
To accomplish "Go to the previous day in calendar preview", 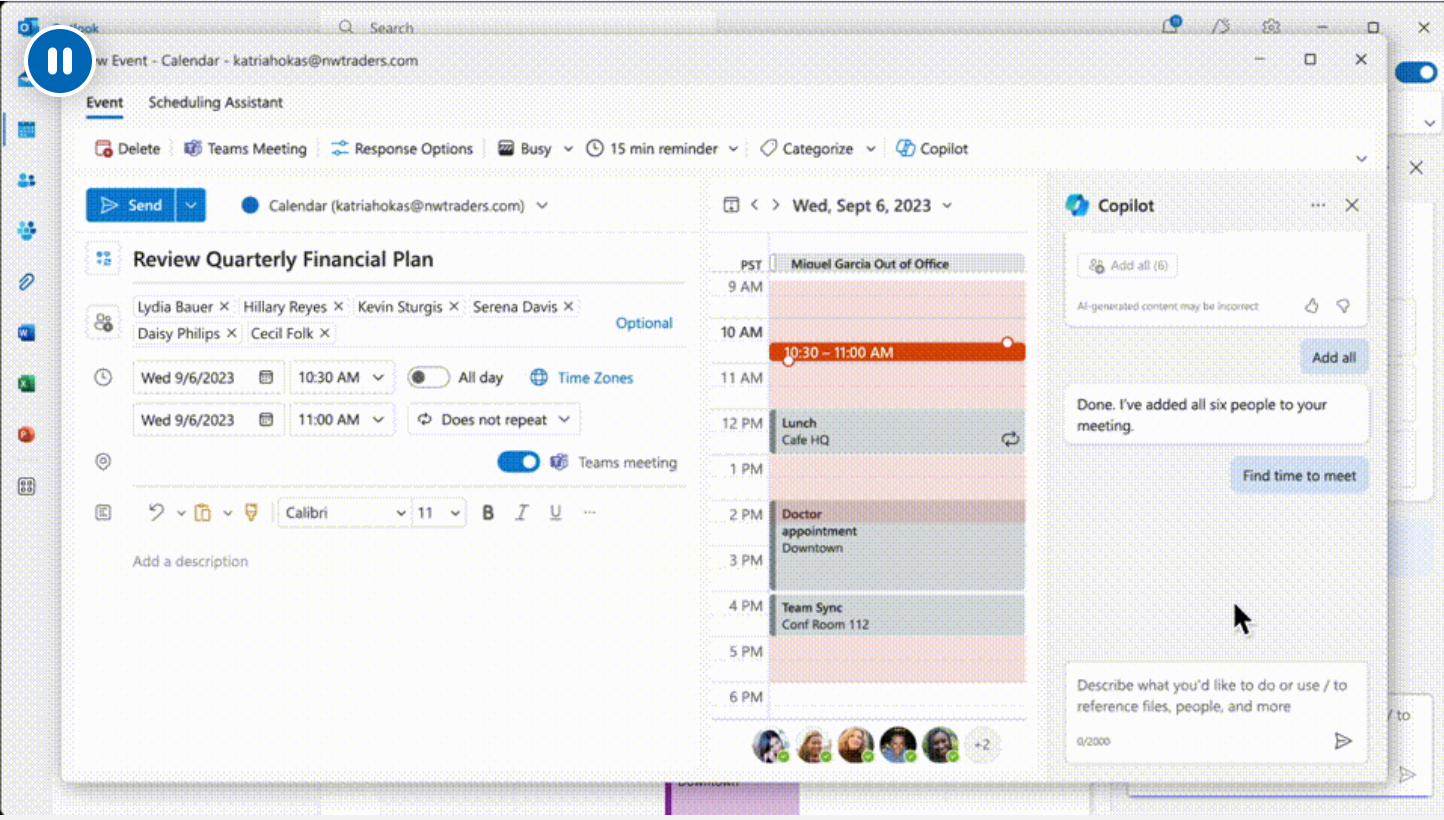I will [754, 205].
